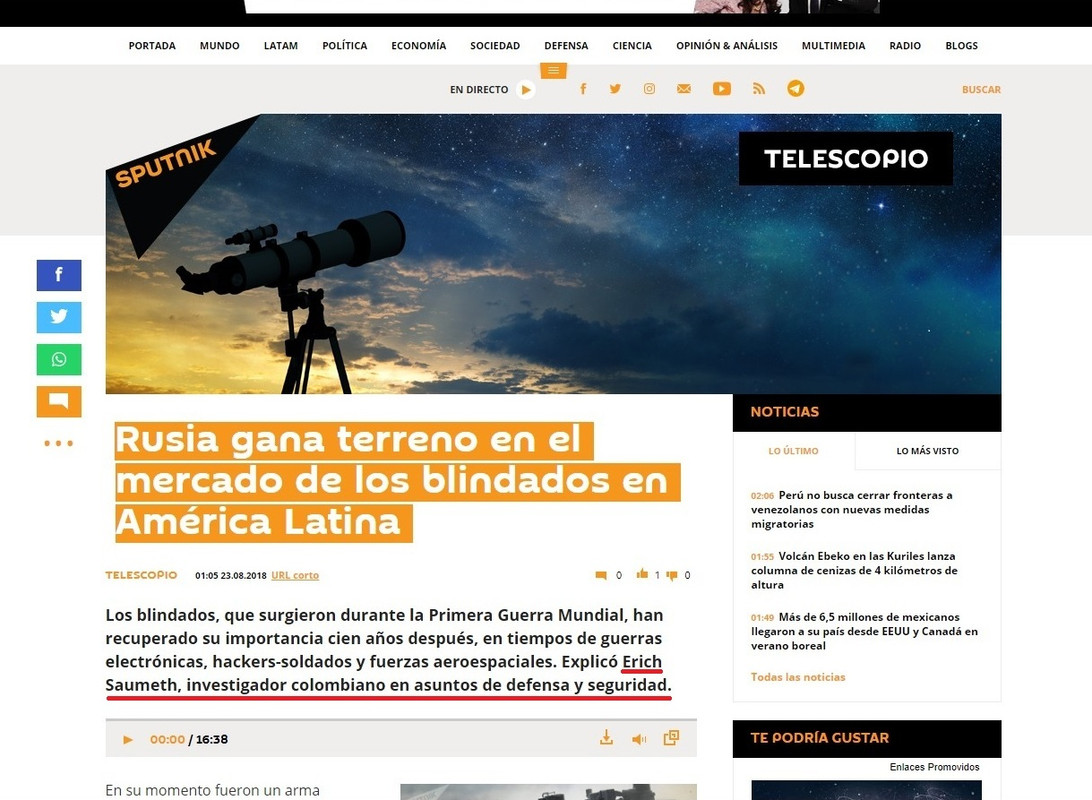Share article via WhatsApp side button
This screenshot has width=1092, height=800.
click(58, 359)
